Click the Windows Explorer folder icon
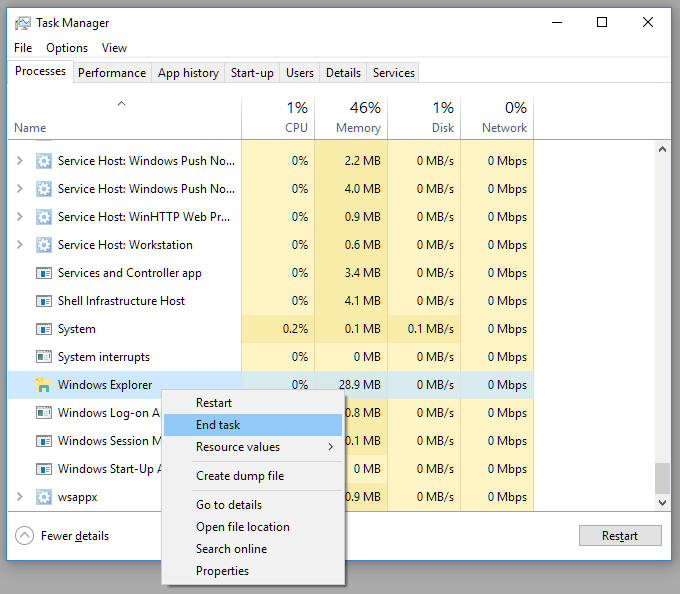This screenshot has width=680, height=594. pyautogui.click(x=43, y=385)
